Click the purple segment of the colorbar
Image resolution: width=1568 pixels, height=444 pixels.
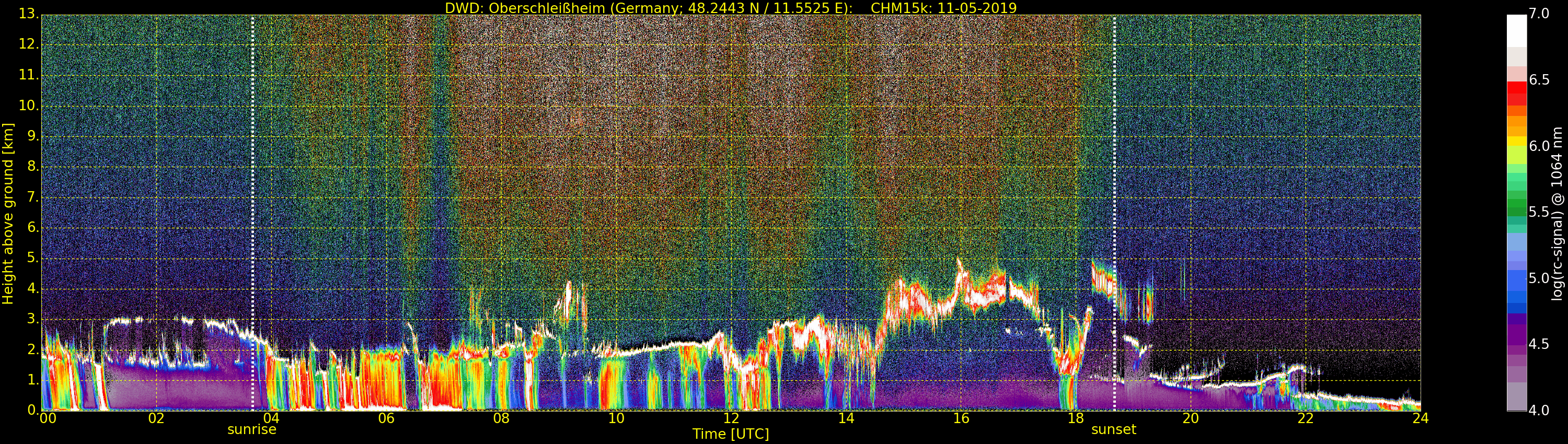pos(1516,334)
